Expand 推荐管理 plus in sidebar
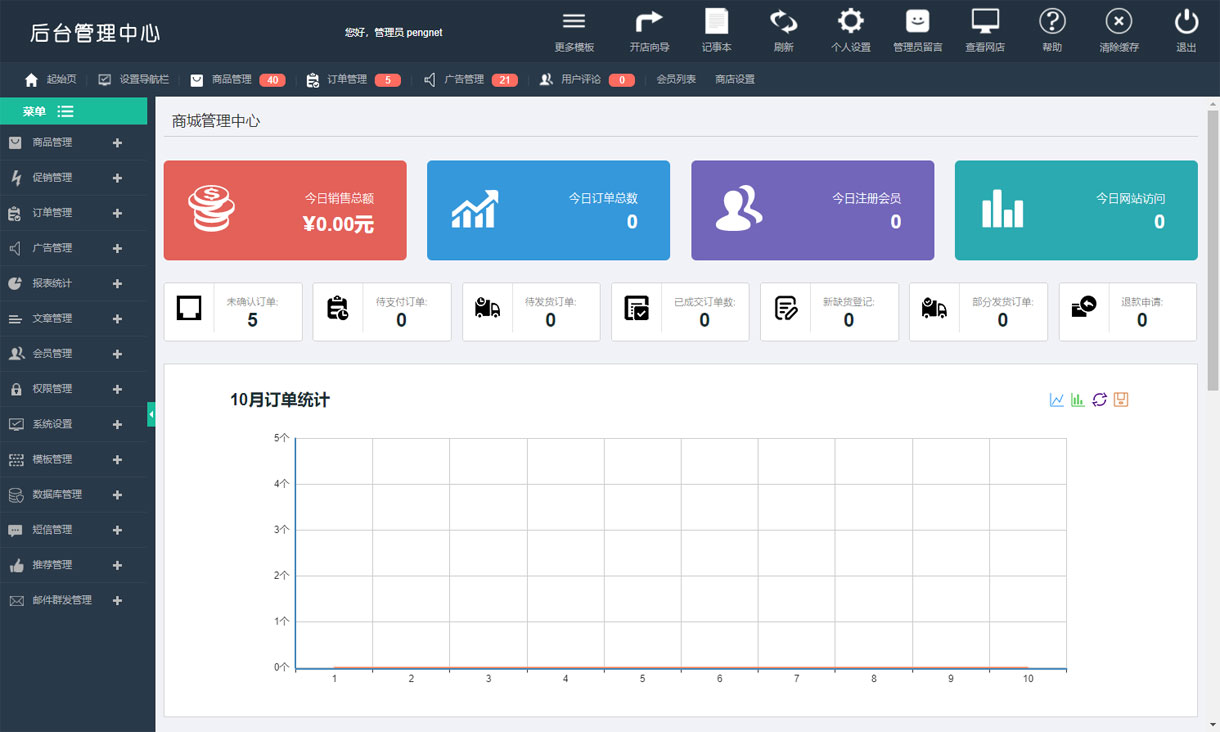 tap(117, 565)
